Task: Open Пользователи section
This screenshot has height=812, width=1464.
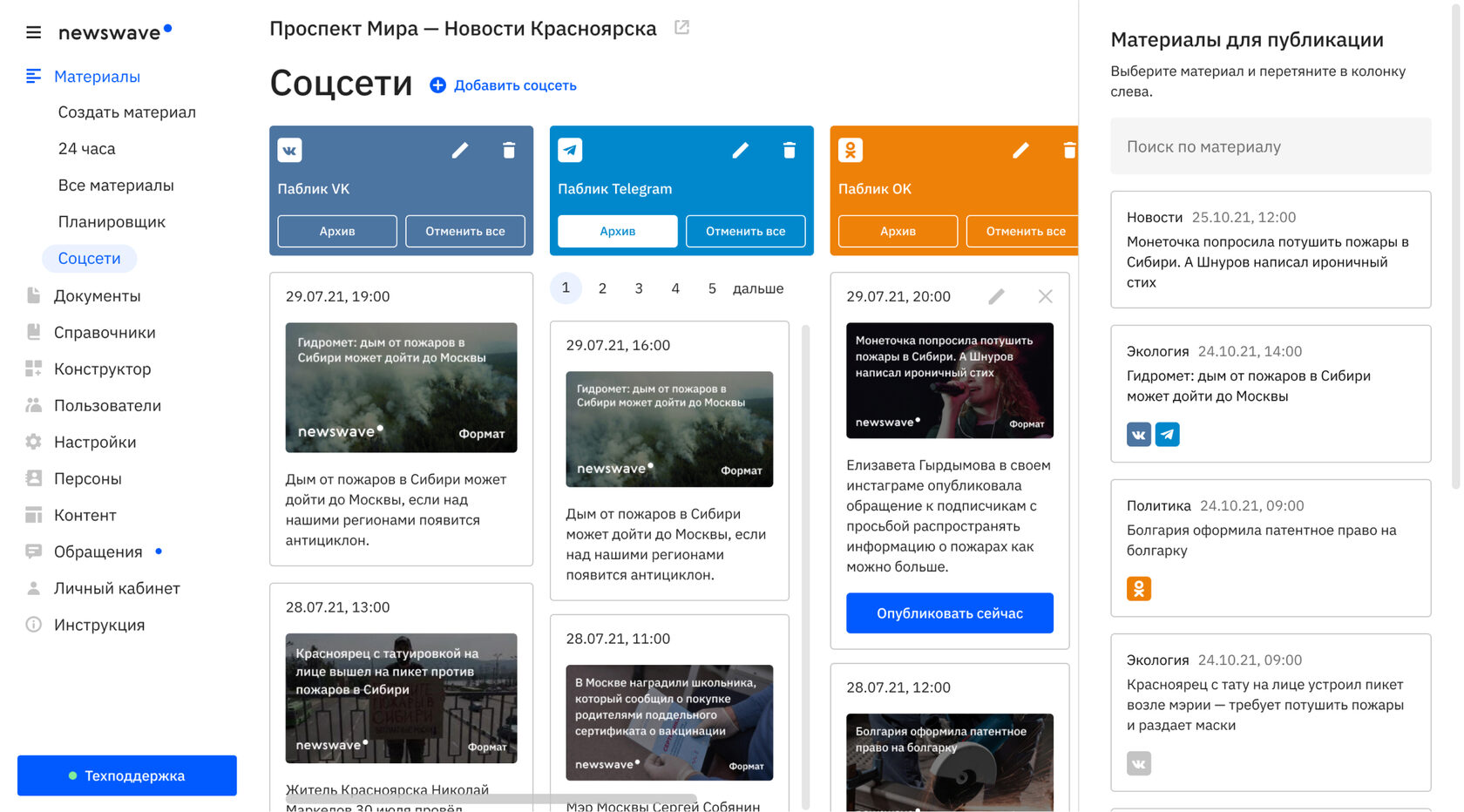Action: click(x=107, y=406)
